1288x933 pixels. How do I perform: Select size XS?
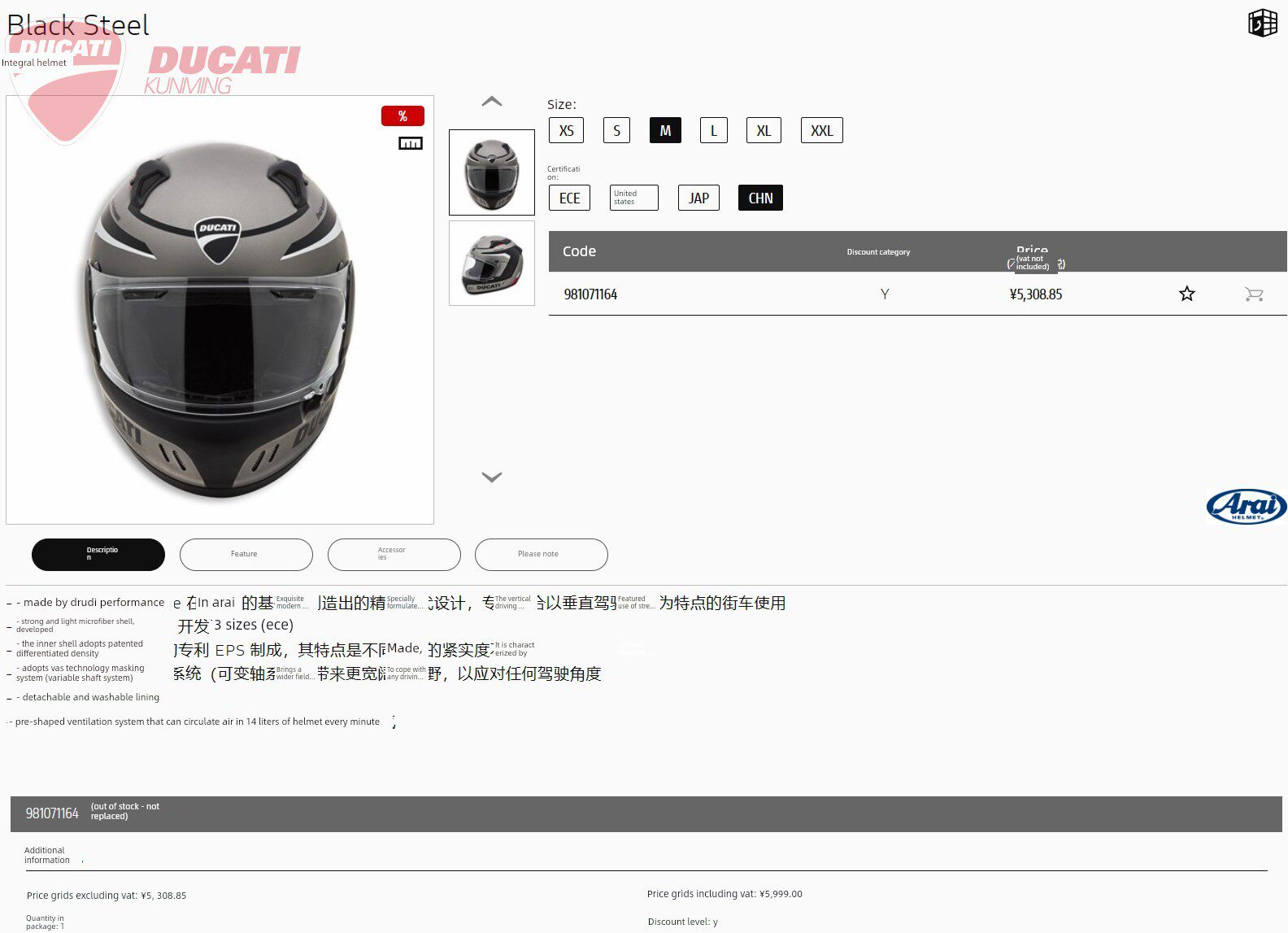tap(567, 130)
